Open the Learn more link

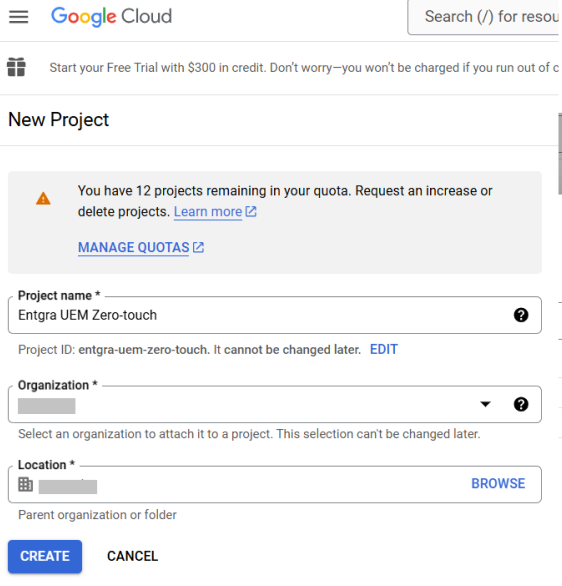(x=208, y=212)
